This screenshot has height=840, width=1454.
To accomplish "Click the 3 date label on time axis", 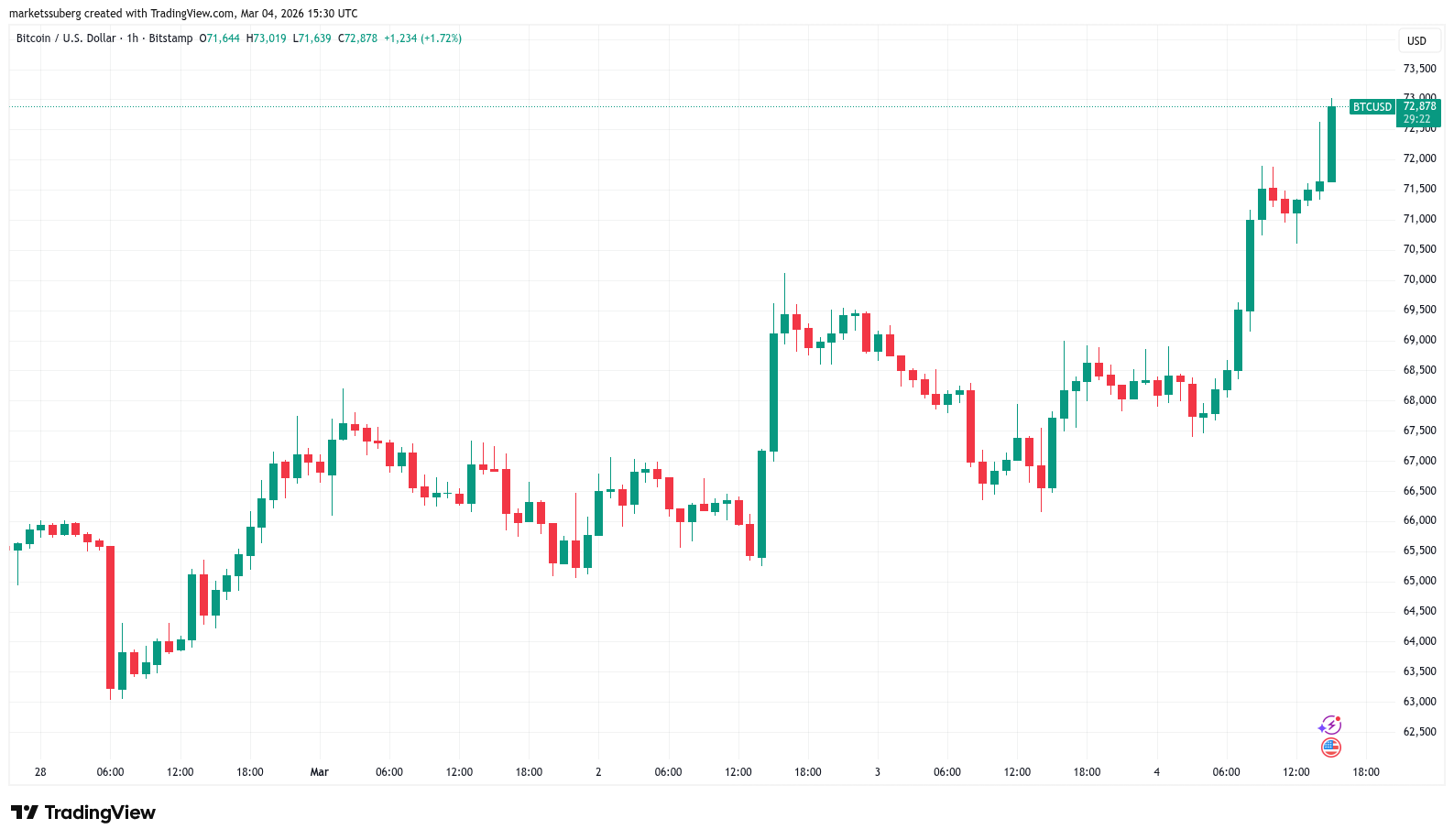I will pos(877,772).
